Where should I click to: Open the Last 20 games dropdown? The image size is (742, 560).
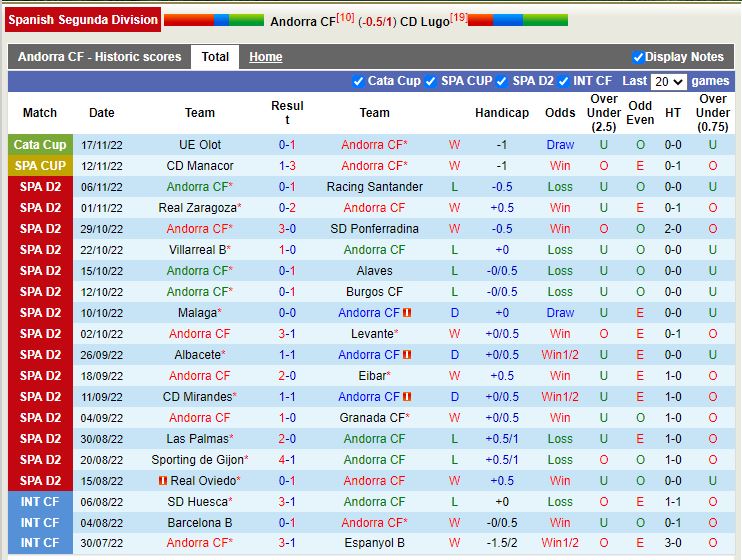click(x=668, y=81)
